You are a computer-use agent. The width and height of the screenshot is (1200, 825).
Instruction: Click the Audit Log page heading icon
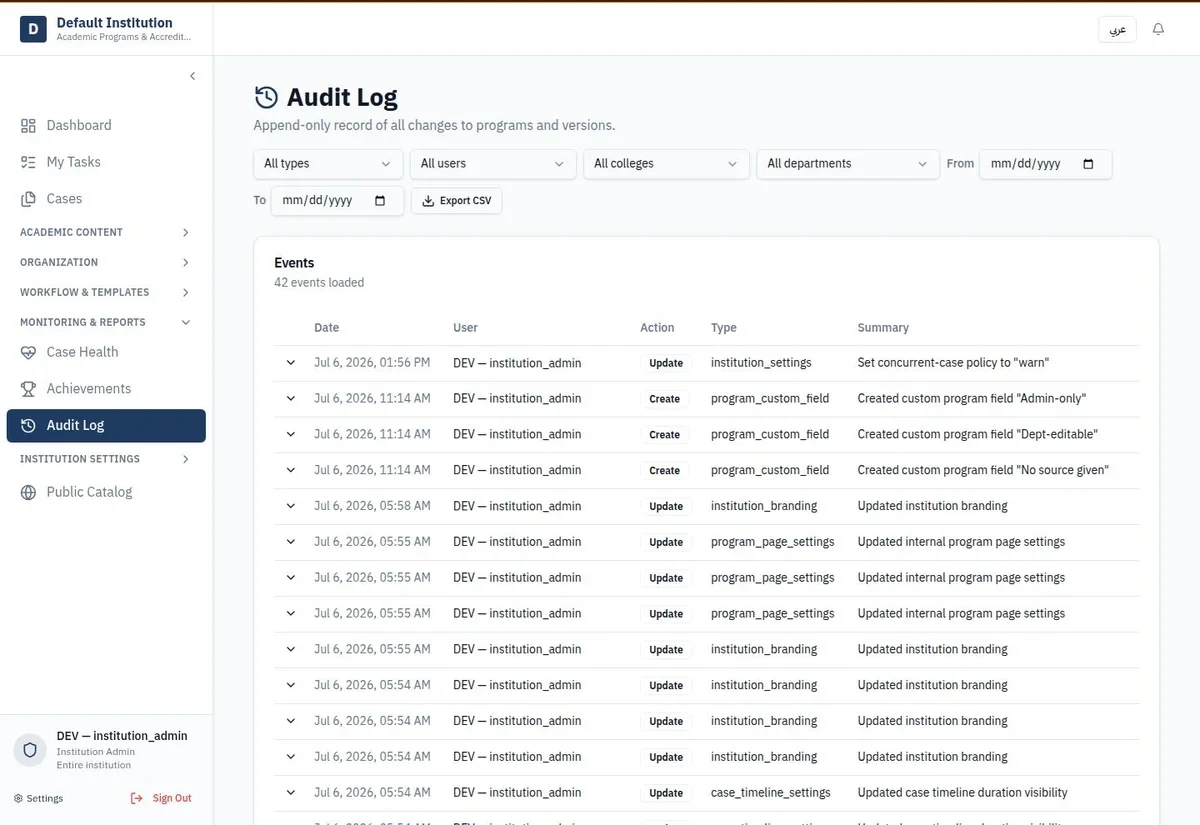266,97
